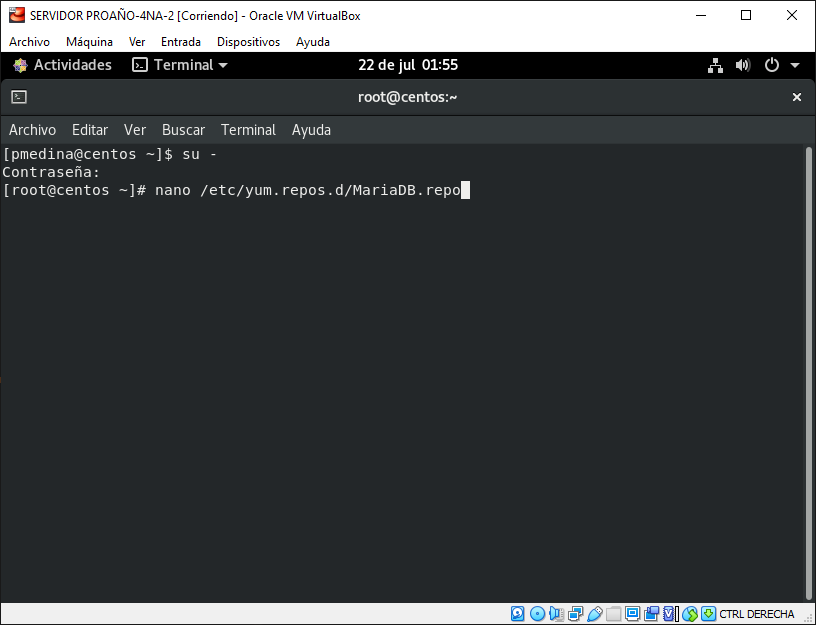816x625 pixels.
Task: Open the network adapters indicator in status bar
Action: coord(576,614)
